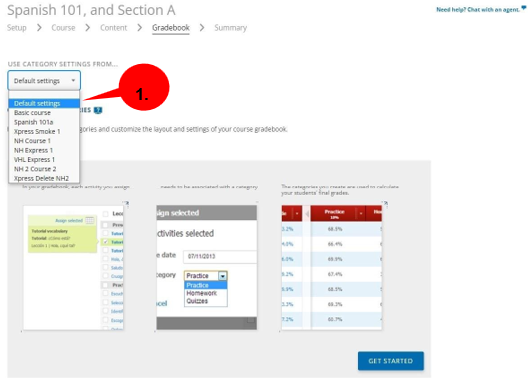Choose Spanish 101a from the list
The height and width of the screenshot is (378, 528).
tap(44, 122)
